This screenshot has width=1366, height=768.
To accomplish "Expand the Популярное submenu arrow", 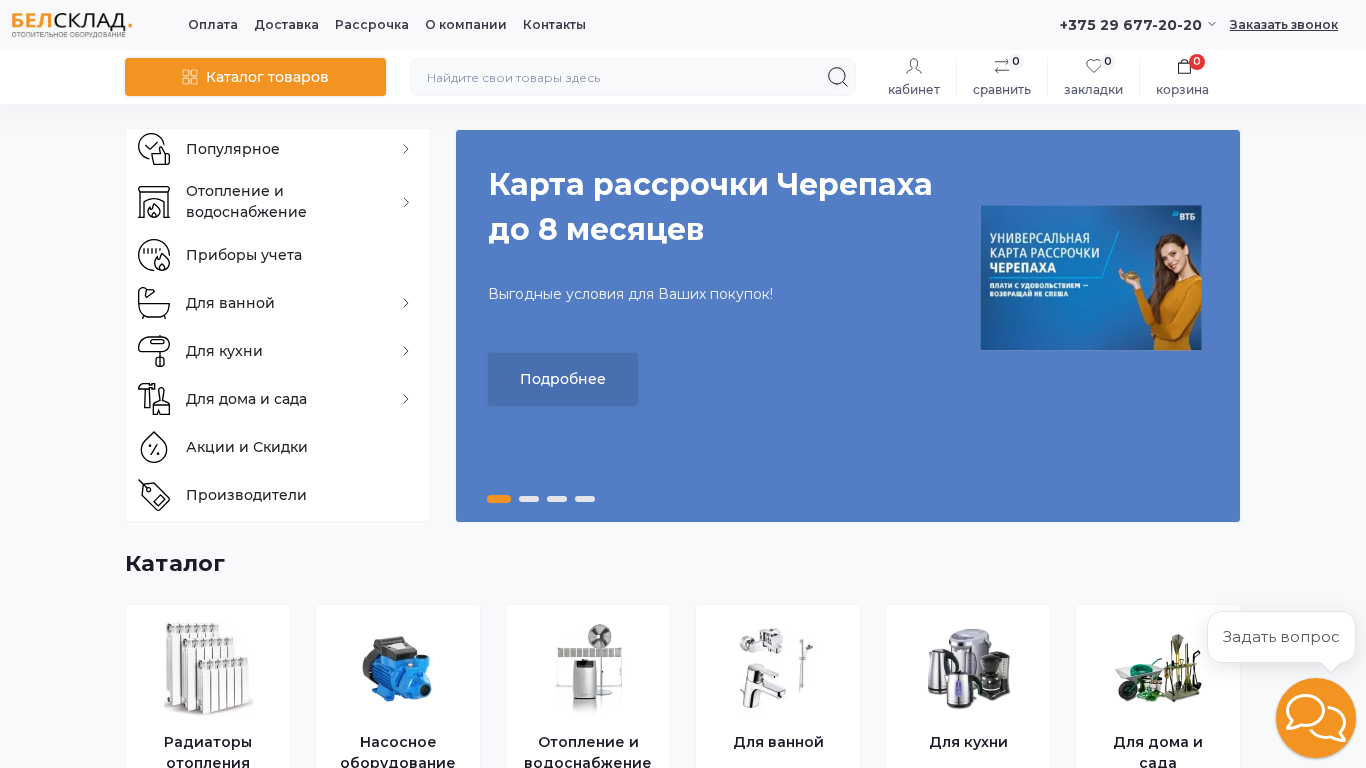I will pos(406,149).
